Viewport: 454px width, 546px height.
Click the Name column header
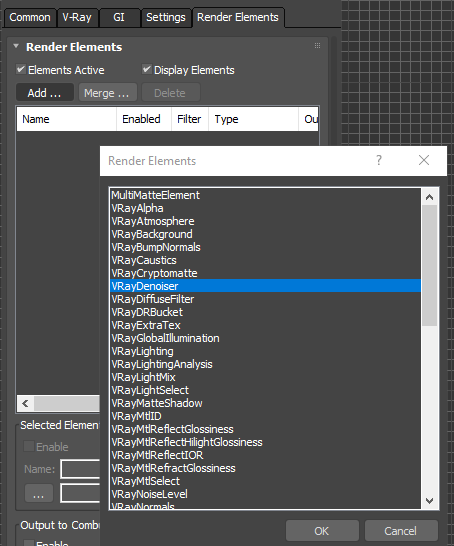(66, 119)
